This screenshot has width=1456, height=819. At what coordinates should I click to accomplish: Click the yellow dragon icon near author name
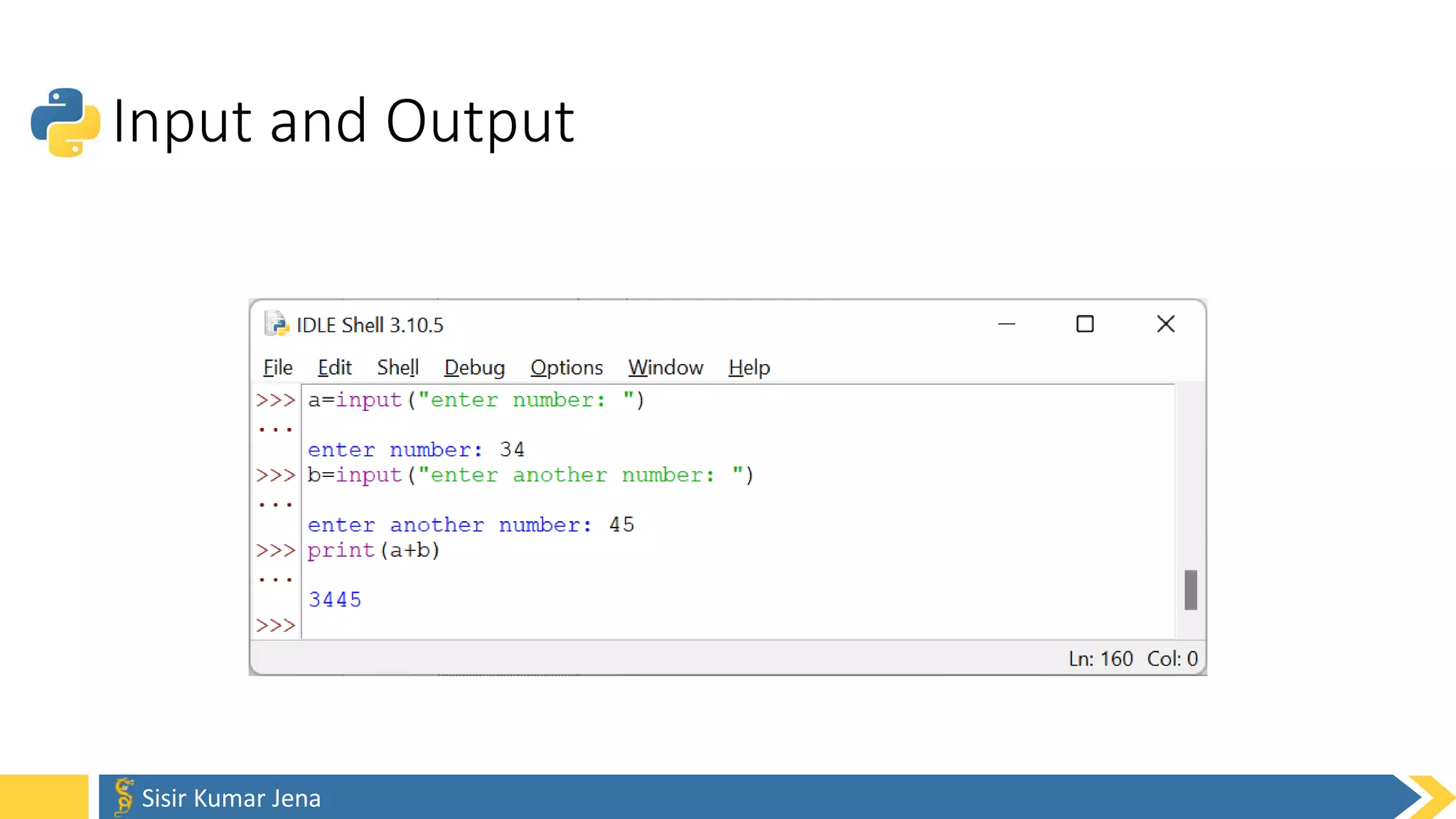[x=124, y=796]
